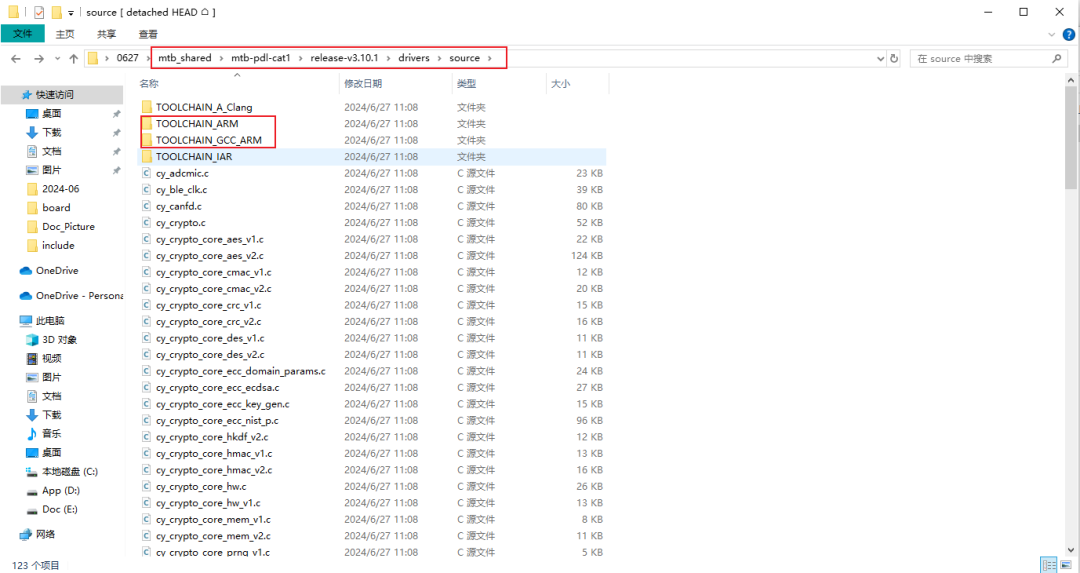Image resolution: width=1080 pixels, height=573 pixels.
Task: Open Local Disk (C:) in the sidebar
Action: 69,471
